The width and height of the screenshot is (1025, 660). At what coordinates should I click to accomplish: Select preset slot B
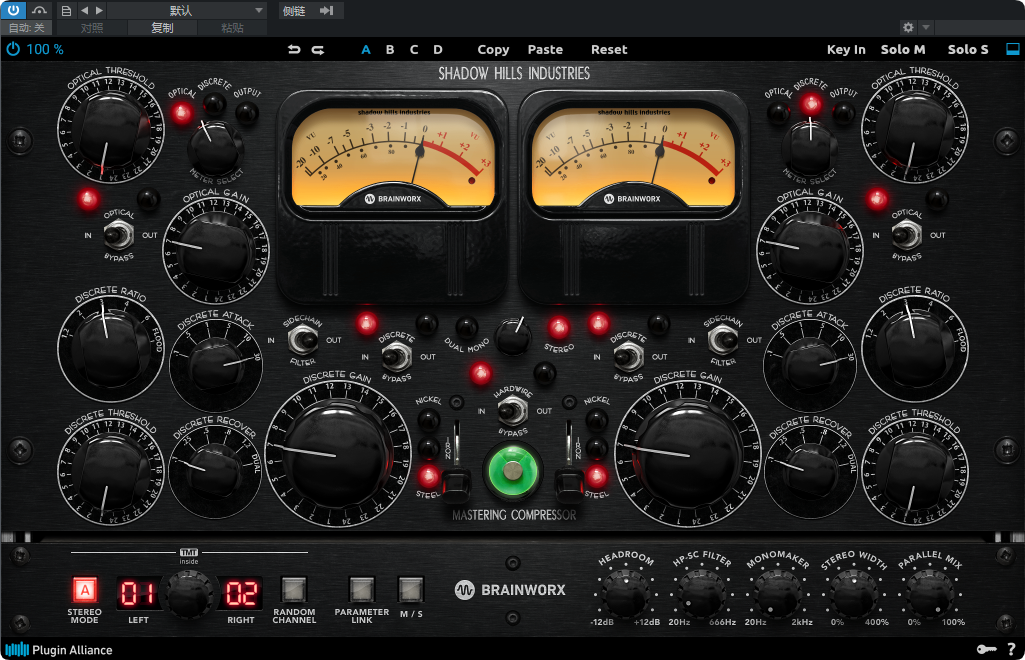click(x=390, y=50)
